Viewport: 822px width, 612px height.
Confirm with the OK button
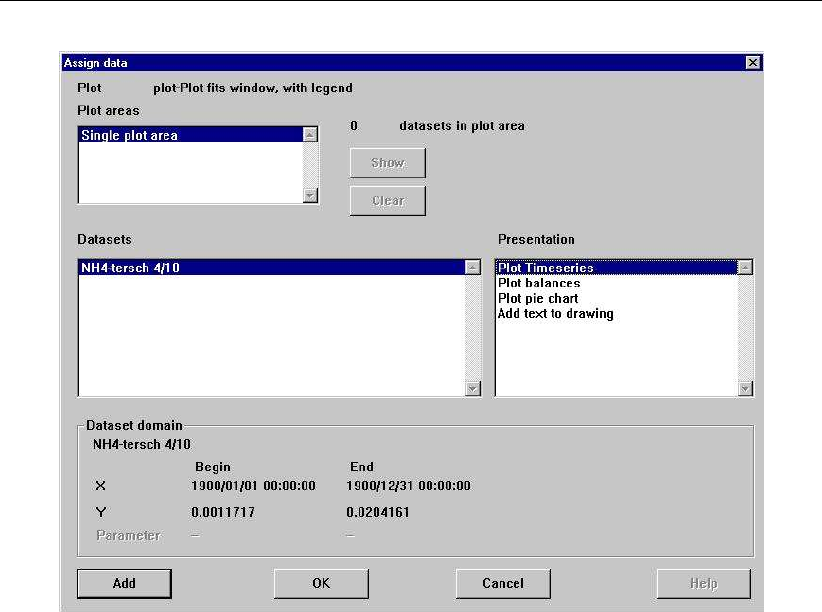[321, 584]
